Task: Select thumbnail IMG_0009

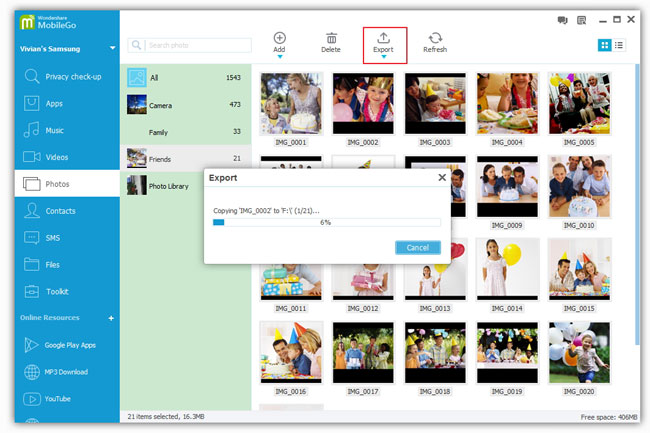Action: [507, 186]
